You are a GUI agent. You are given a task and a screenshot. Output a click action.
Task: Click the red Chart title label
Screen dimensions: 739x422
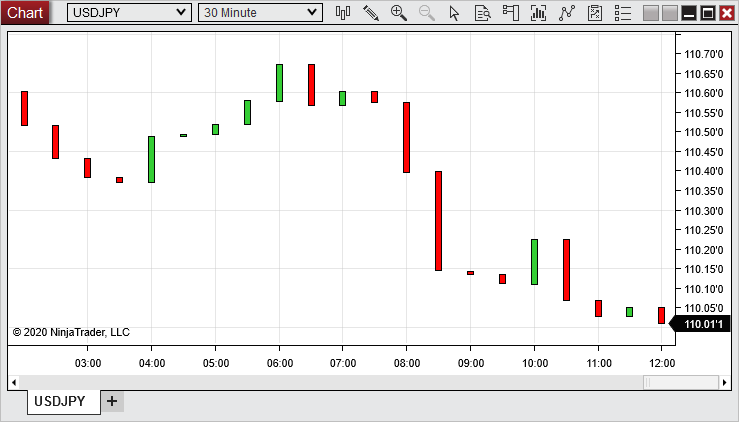click(25, 12)
